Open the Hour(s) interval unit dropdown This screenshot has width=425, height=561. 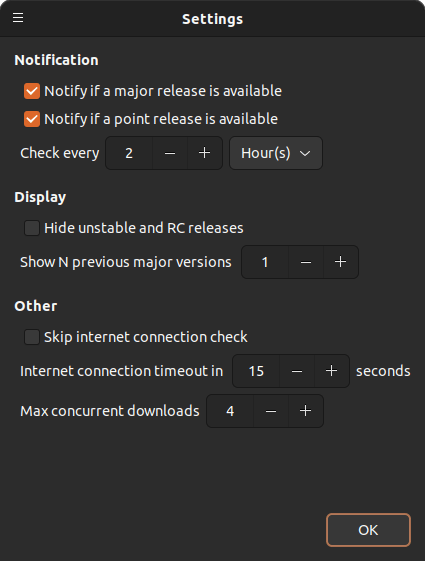[276, 153]
